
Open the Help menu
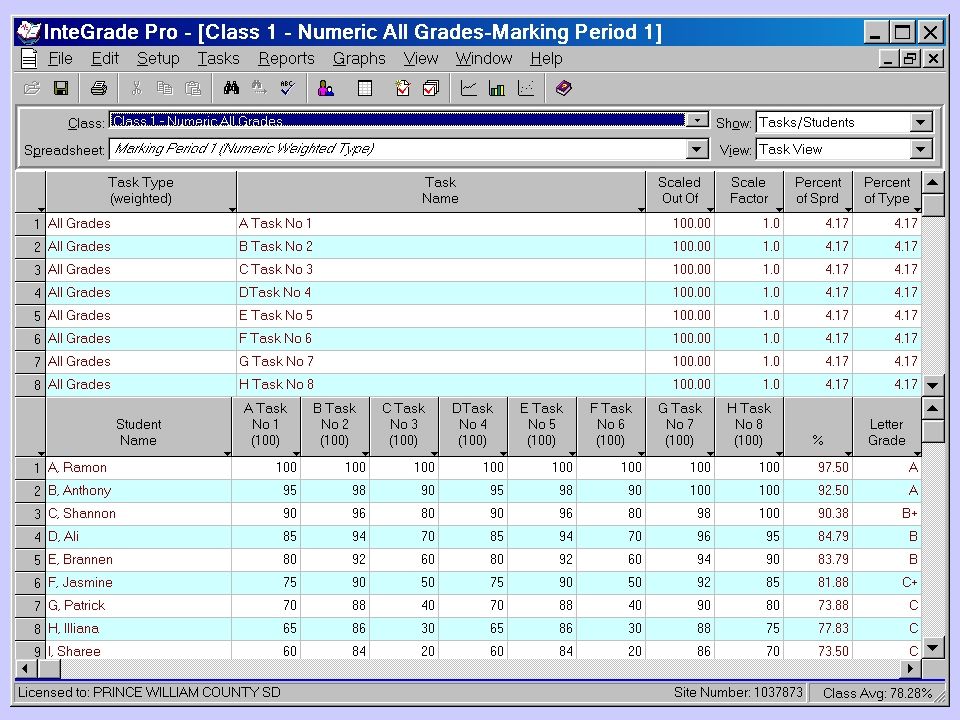[546, 59]
